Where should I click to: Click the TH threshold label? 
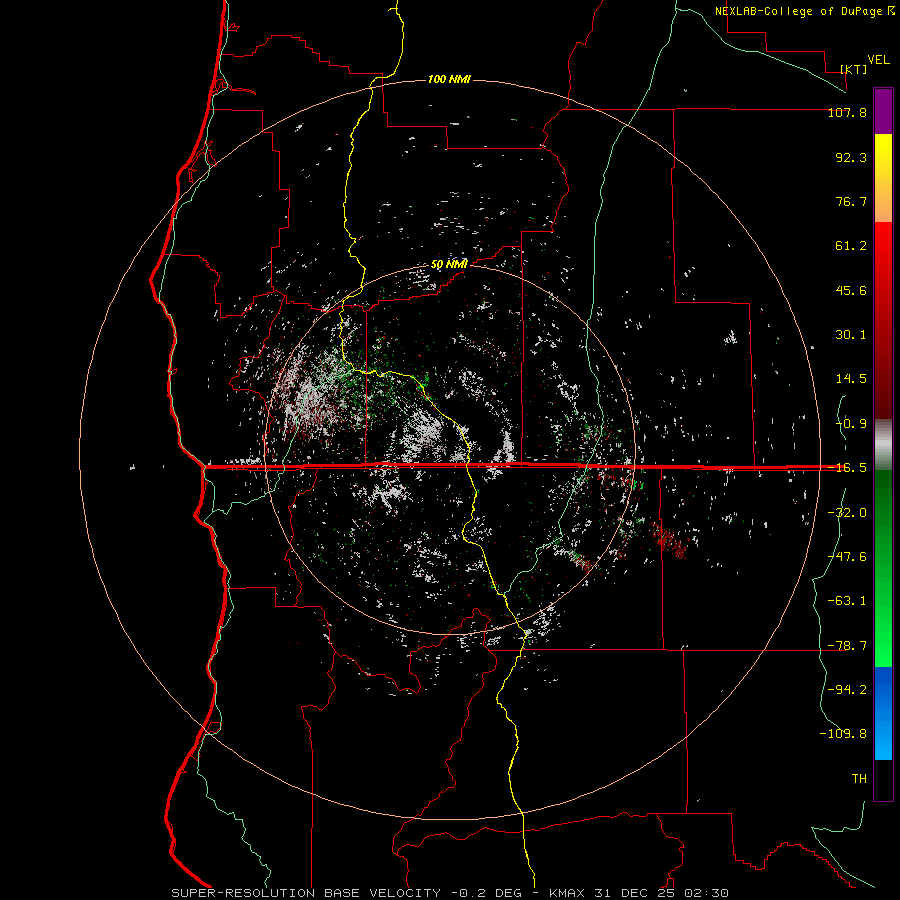tap(859, 779)
